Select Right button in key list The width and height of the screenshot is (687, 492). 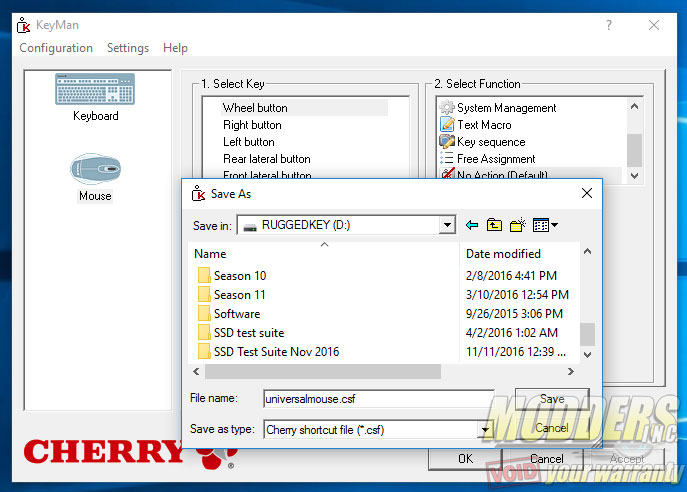(x=252, y=125)
